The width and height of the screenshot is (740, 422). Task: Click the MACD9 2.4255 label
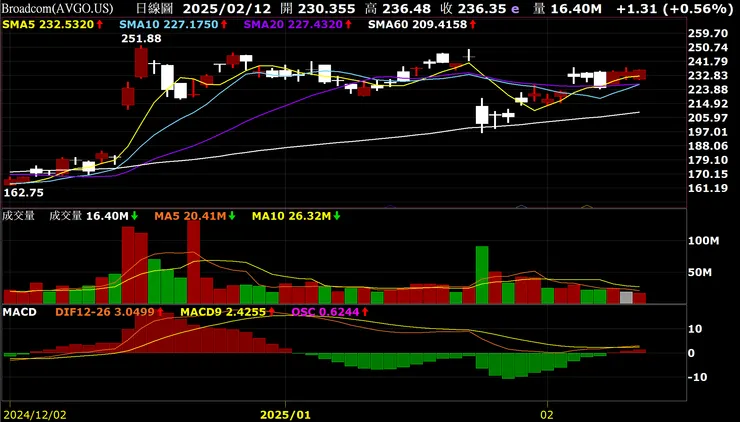pos(223,312)
